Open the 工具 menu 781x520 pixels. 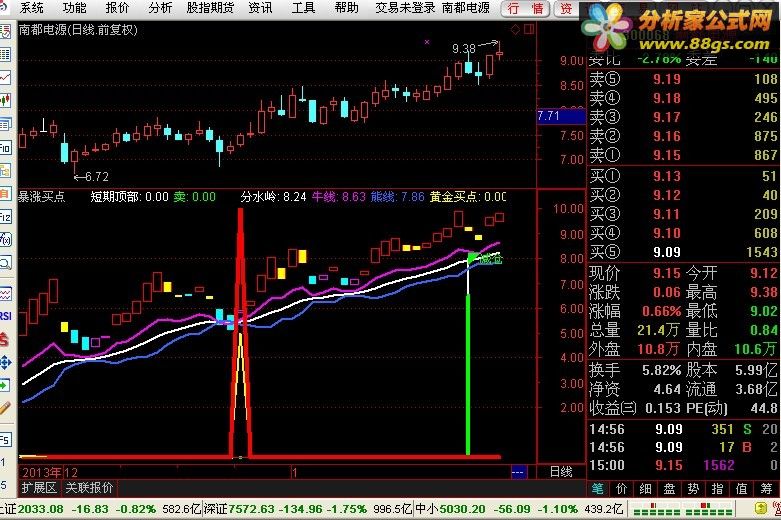point(303,7)
